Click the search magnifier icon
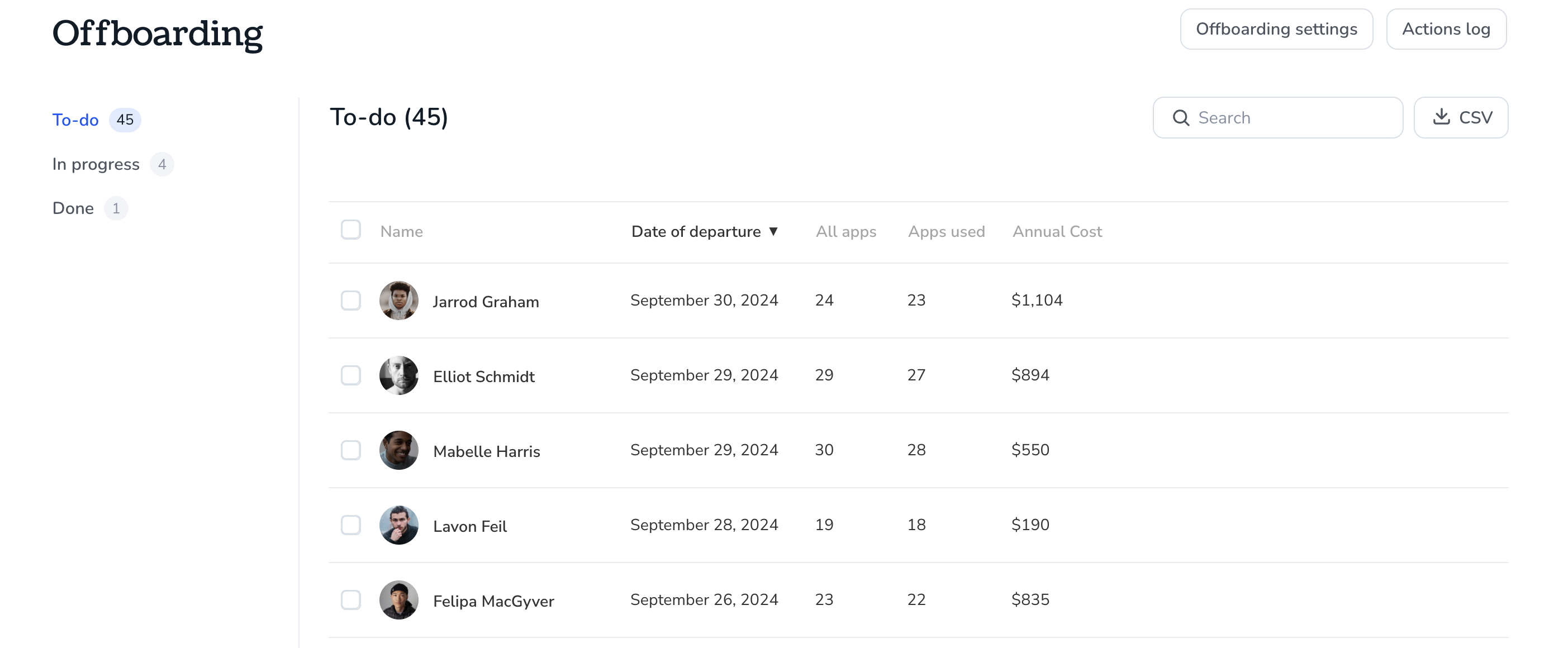1568x648 pixels. pyautogui.click(x=1180, y=118)
